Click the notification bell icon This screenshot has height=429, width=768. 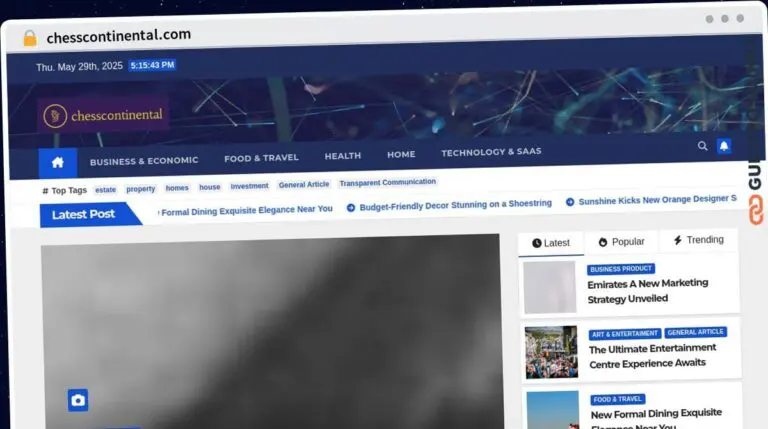pyautogui.click(x=724, y=146)
